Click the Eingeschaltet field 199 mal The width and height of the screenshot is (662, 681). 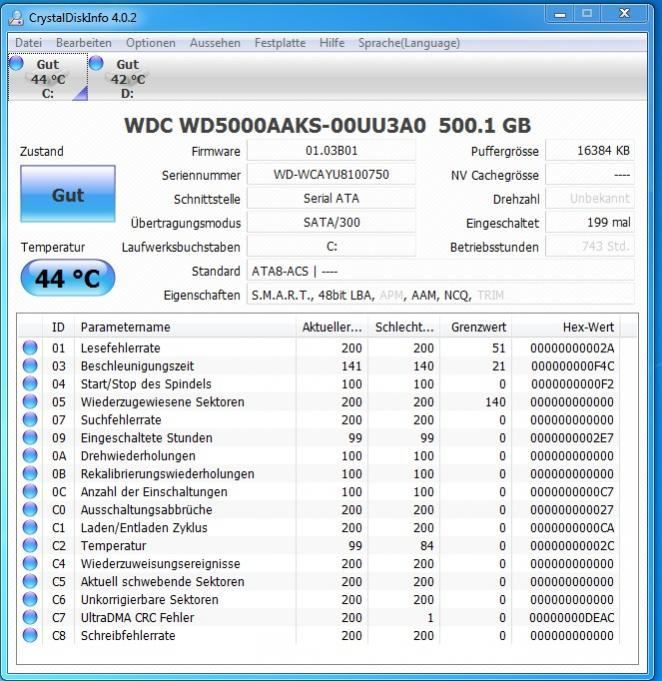pyautogui.click(x=590, y=222)
